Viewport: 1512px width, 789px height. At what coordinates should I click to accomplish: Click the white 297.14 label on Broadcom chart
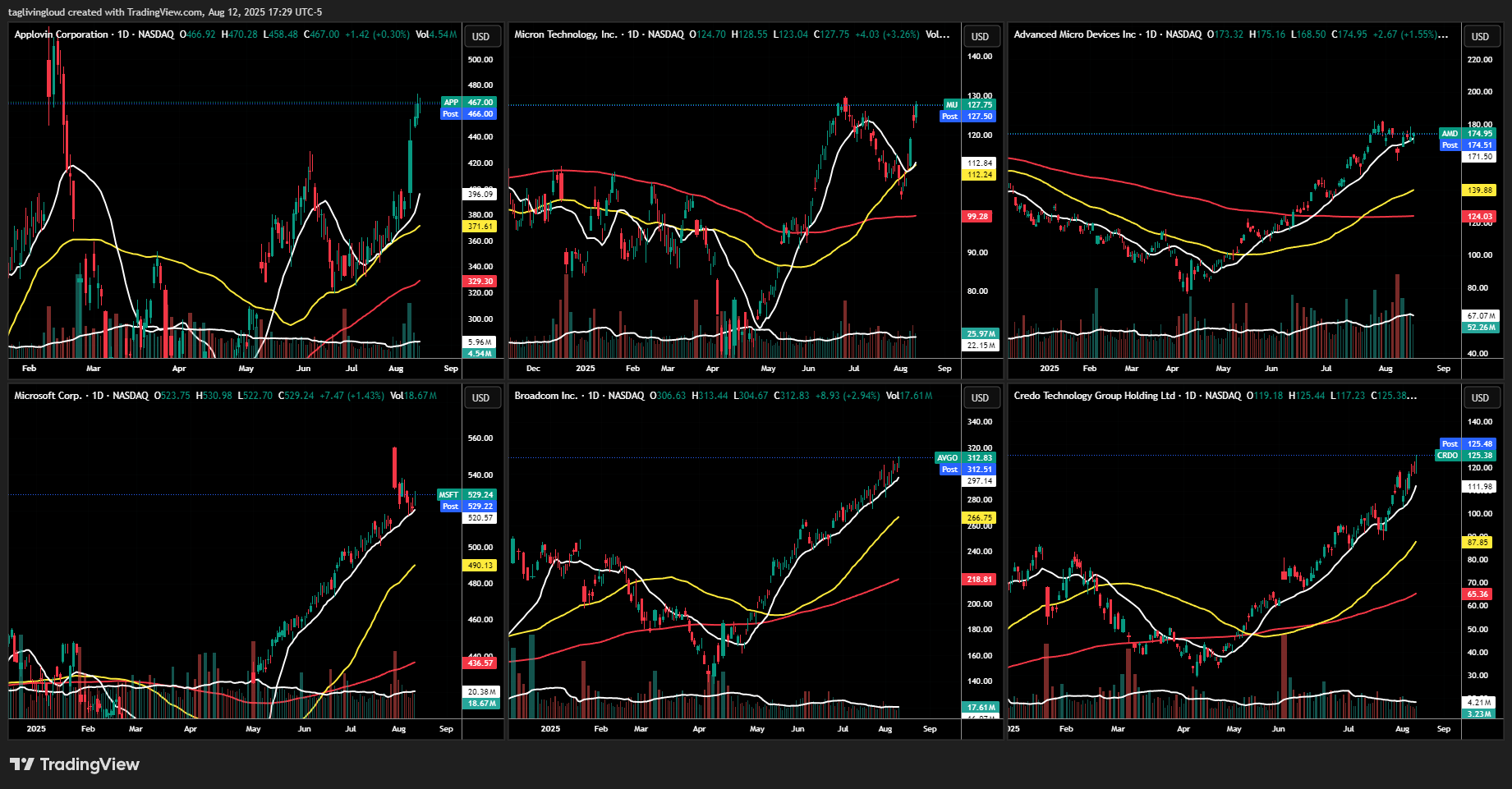click(x=980, y=481)
